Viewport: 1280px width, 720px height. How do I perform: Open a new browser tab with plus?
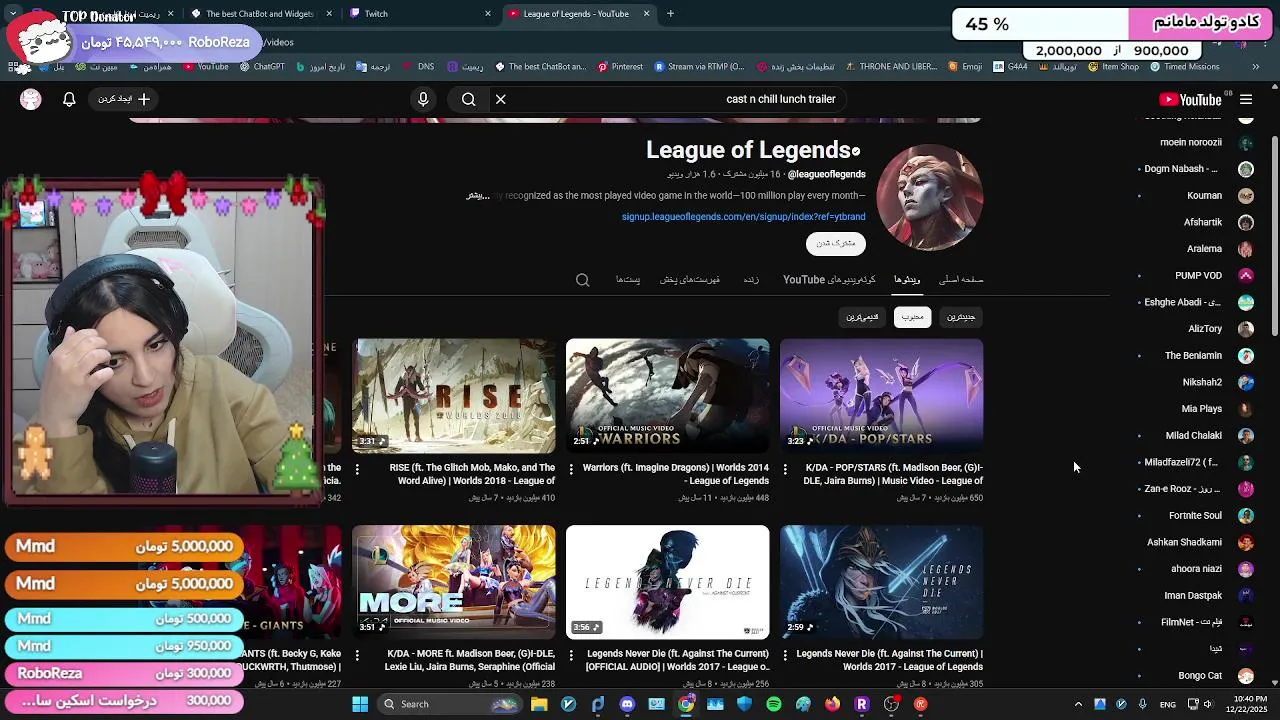[x=670, y=13]
